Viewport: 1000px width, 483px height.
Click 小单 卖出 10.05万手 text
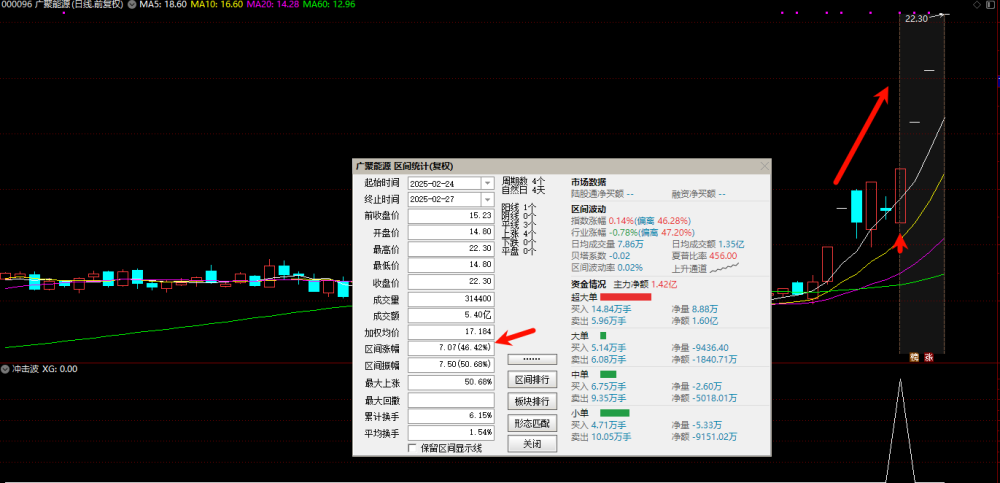coord(601,437)
